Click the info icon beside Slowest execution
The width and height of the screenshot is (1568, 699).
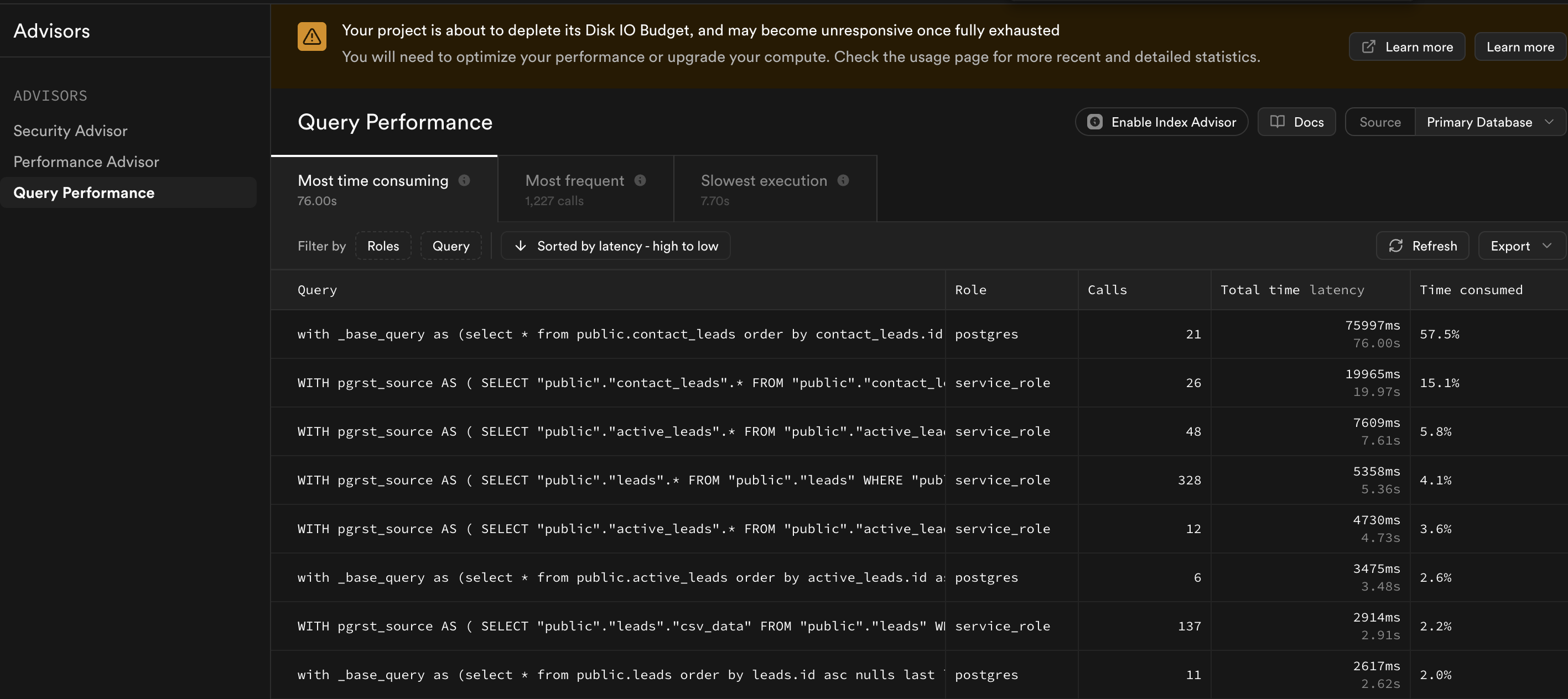pyautogui.click(x=843, y=180)
